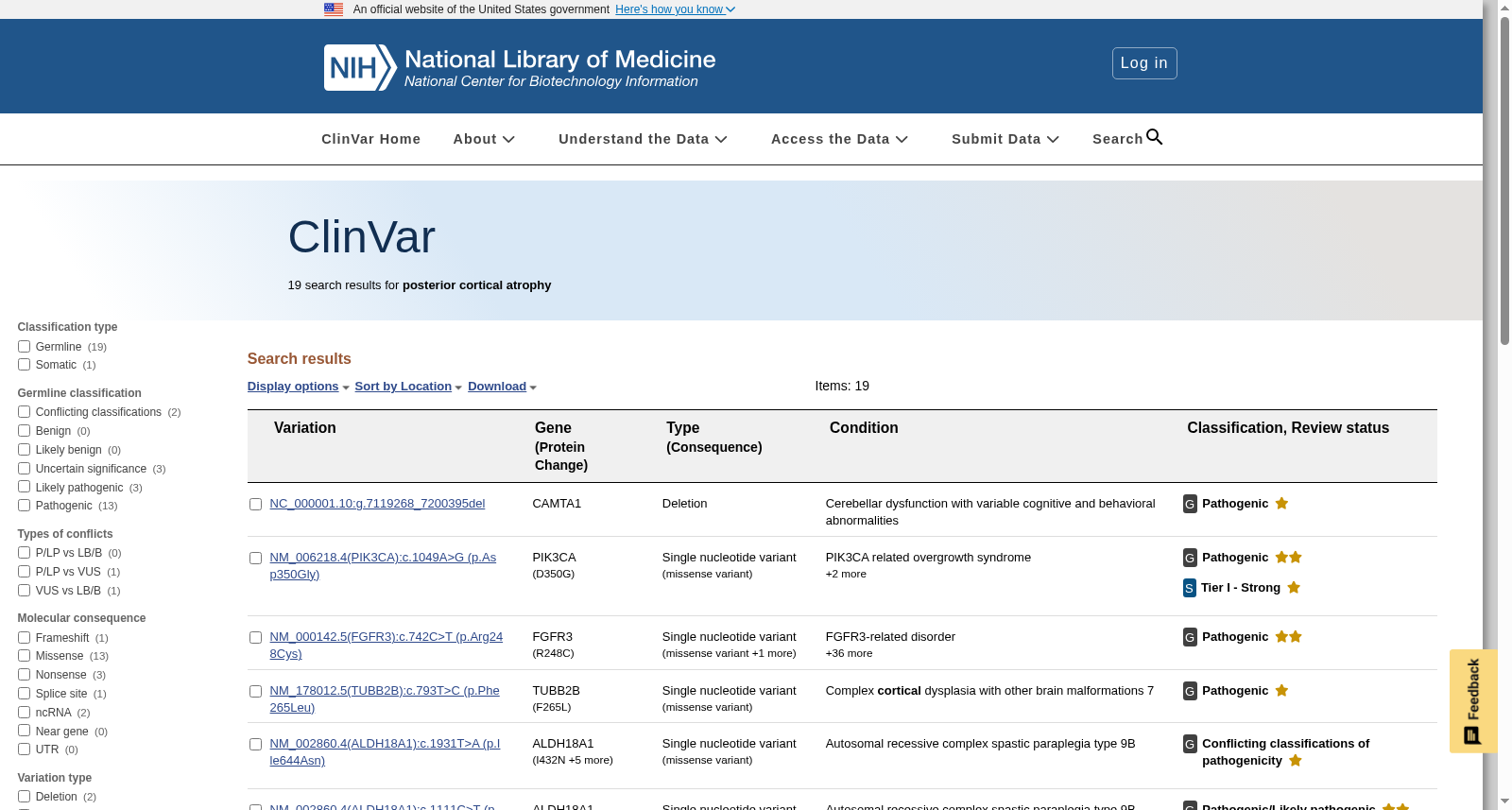This screenshot has height=810, width=1512.
Task: Open the NM_178012.5(TUBB2B) variation link
Action: pyautogui.click(x=385, y=699)
